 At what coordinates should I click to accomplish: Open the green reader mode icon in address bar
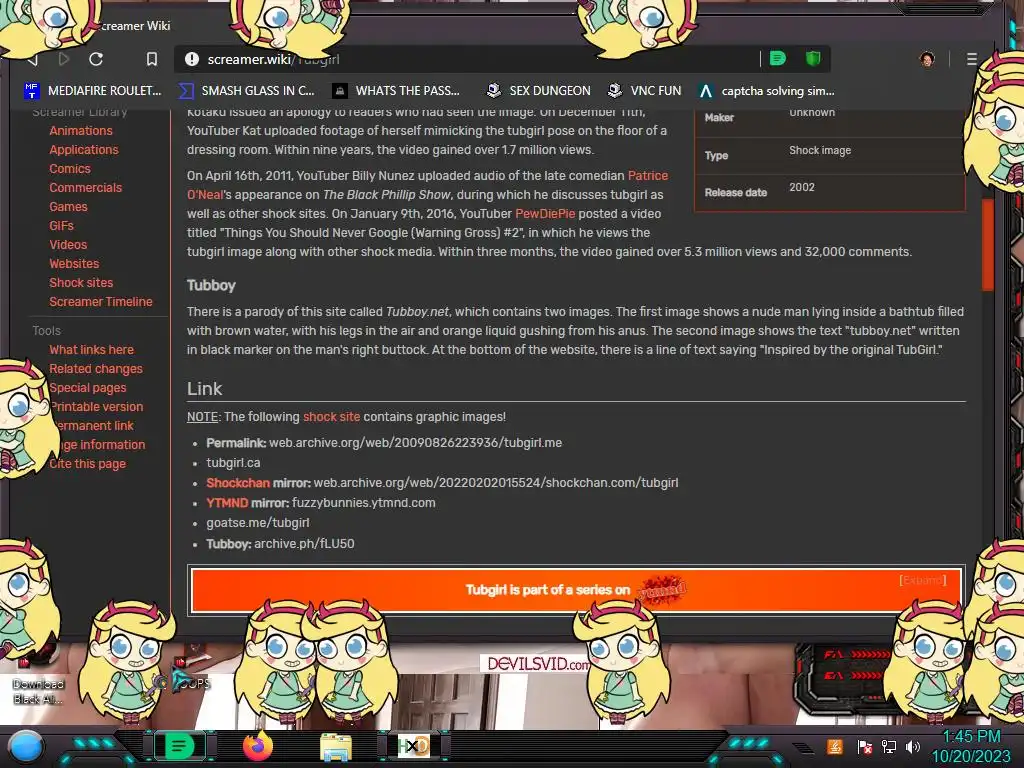tap(777, 59)
